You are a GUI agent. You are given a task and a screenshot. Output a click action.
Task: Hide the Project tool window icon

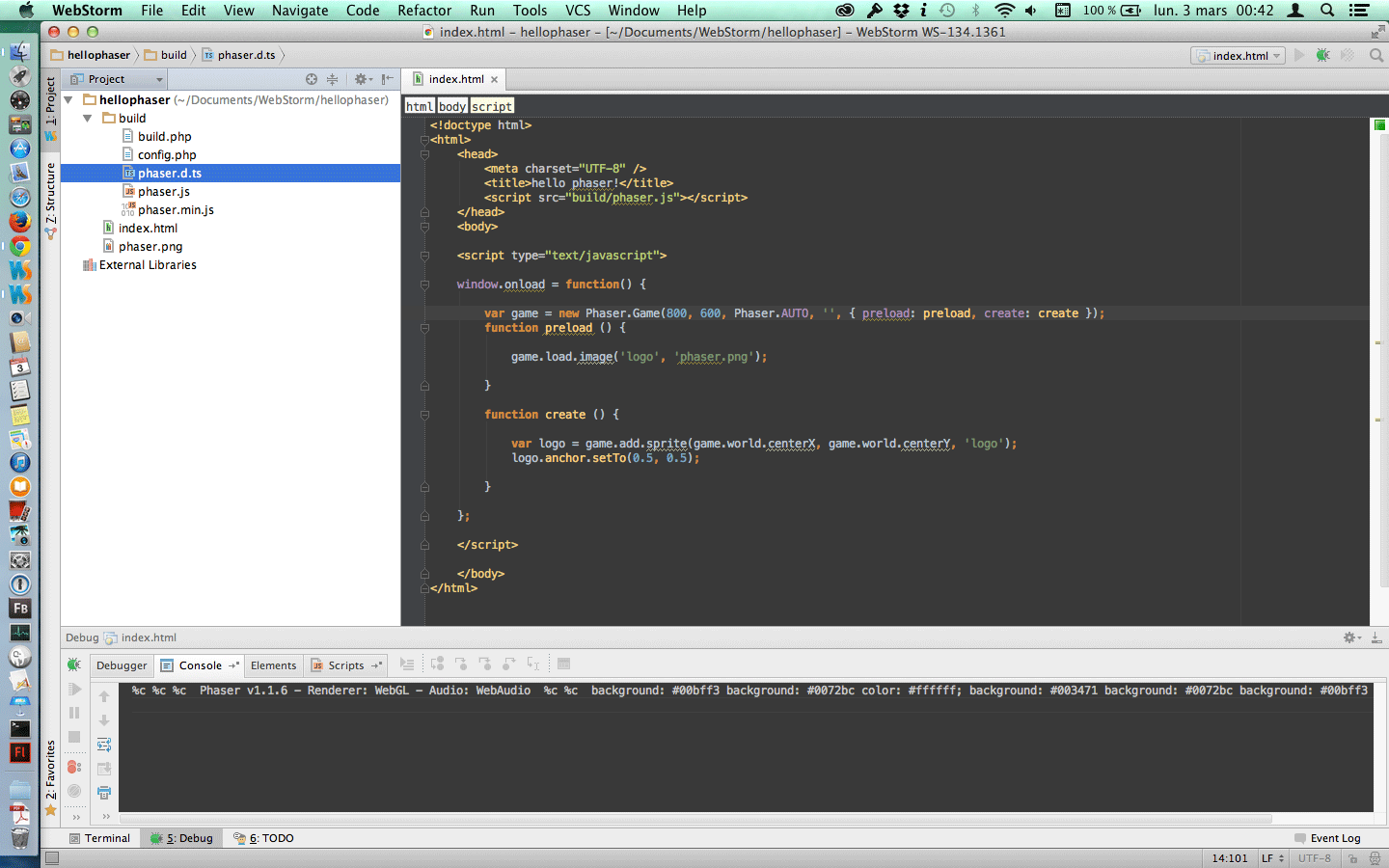click(x=387, y=79)
